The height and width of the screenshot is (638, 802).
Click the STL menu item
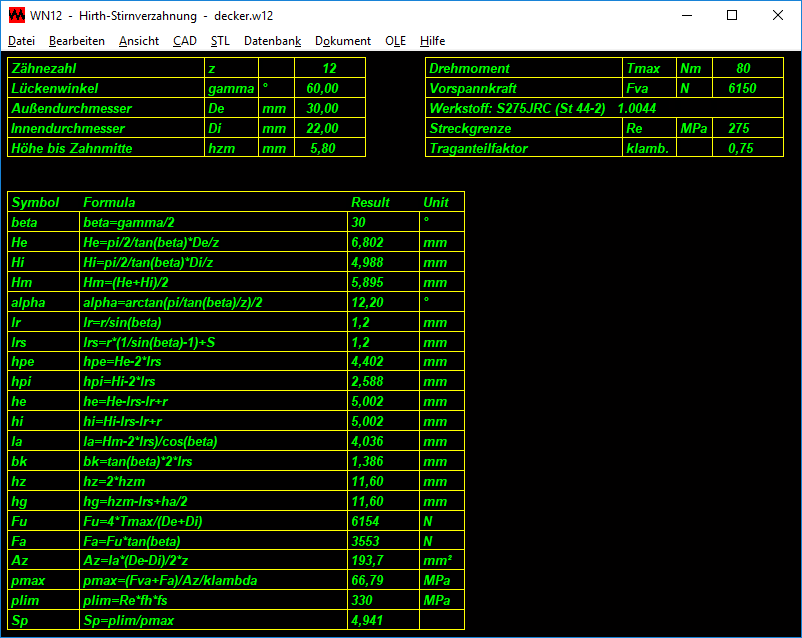[x=220, y=41]
